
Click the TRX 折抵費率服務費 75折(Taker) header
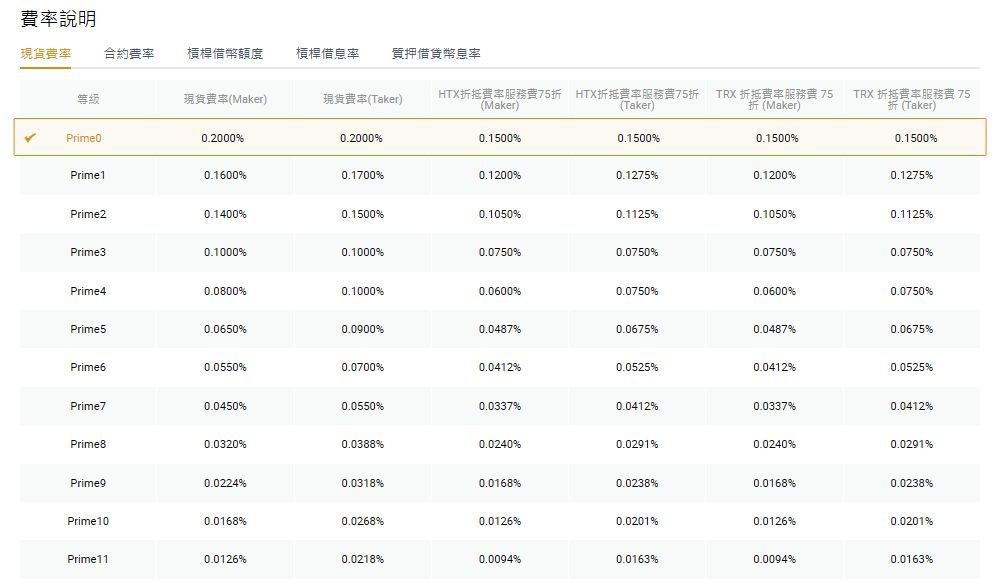click(x=910, y=96)
